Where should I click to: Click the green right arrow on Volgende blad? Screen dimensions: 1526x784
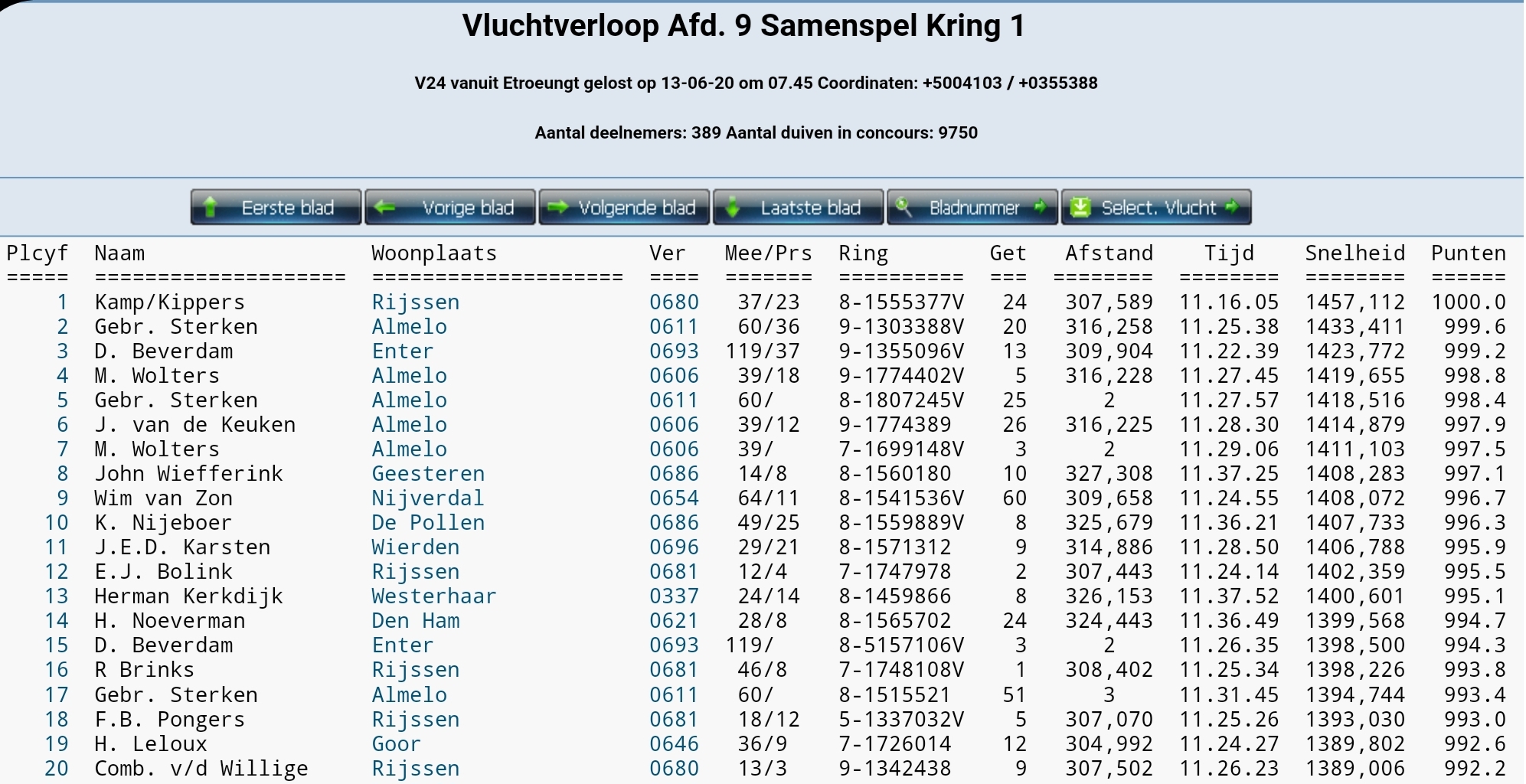(x=558, y=207)
